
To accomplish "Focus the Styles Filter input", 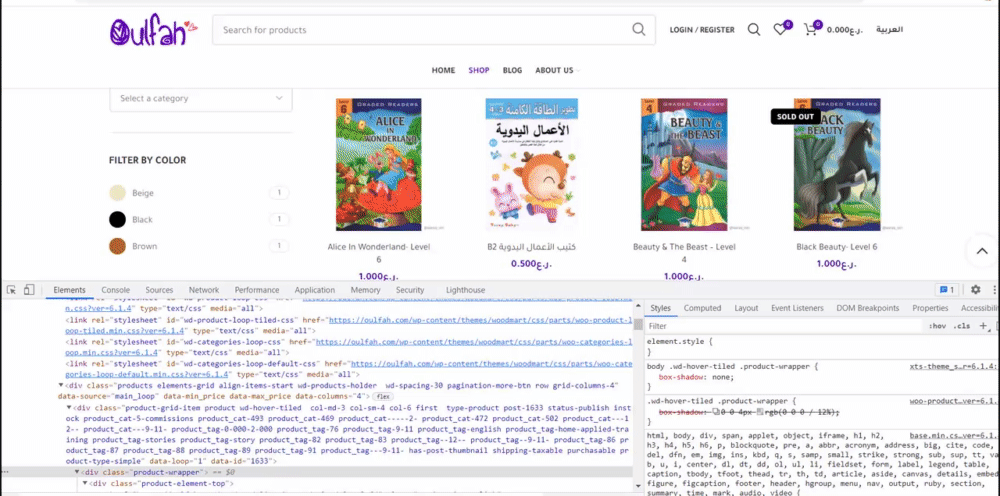I will click(784, 326).
